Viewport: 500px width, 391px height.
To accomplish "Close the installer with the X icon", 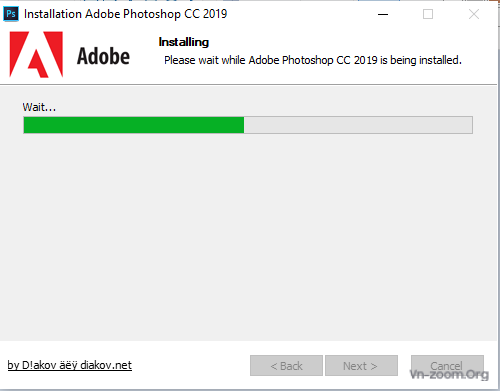I will pyautogui.click(x=474, y=14).
